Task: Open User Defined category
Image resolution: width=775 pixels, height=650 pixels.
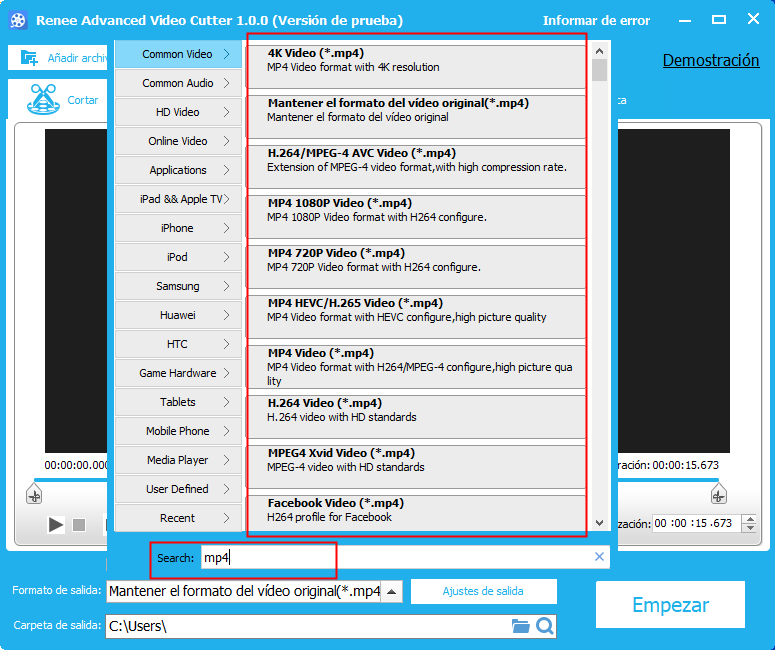Action: click(x=178, y=489)
